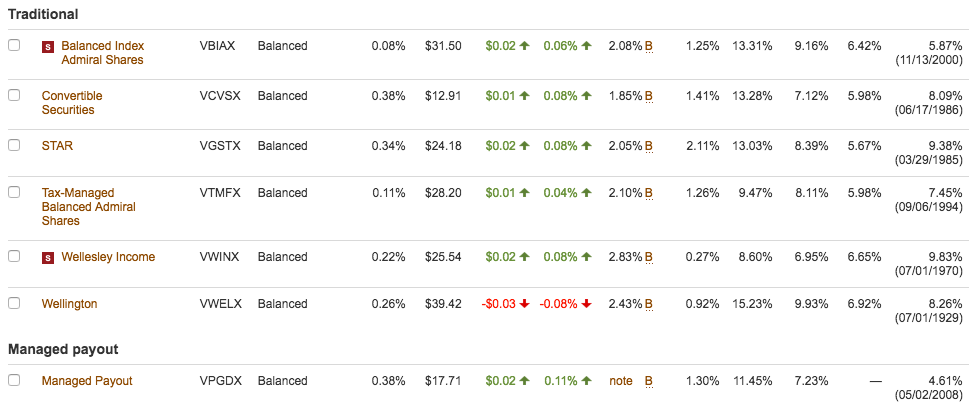Screen dimensions: 971x412
Task: Click the Managed Payout yield note link
Action: click(x=621, y=381)
